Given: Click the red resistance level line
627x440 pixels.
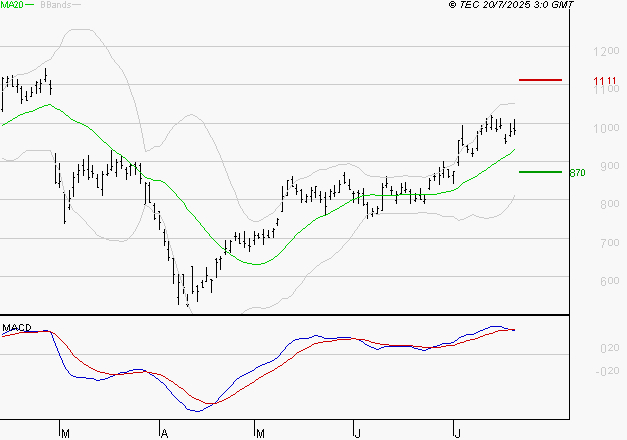Looking at the screenshot, I should tap(540, 80).
